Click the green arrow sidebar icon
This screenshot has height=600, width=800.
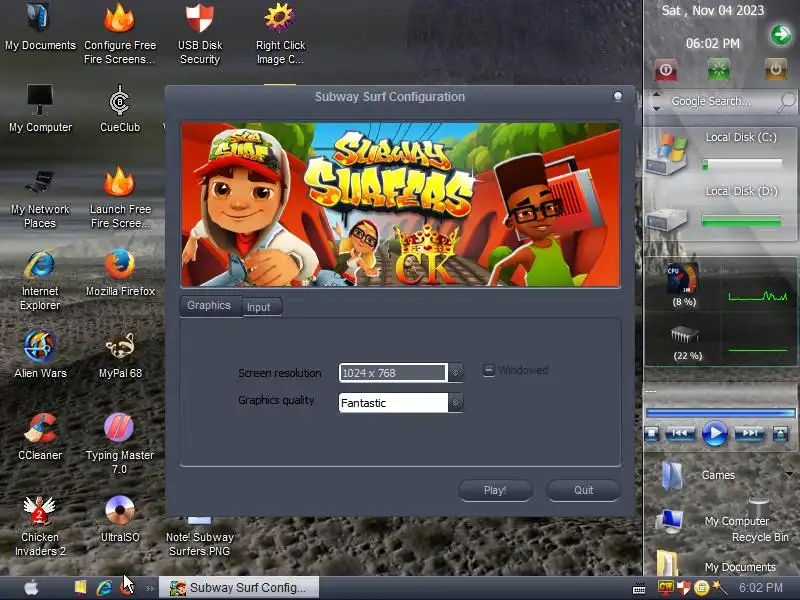pos(780,35)
